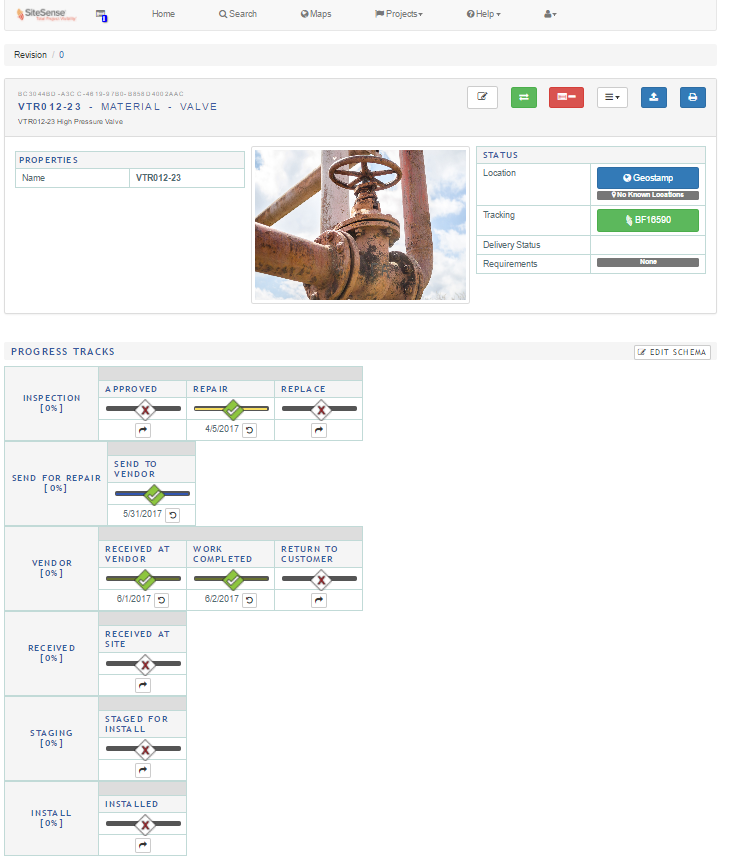Click the 4/5/2017 Repair date

click(222, 429)
